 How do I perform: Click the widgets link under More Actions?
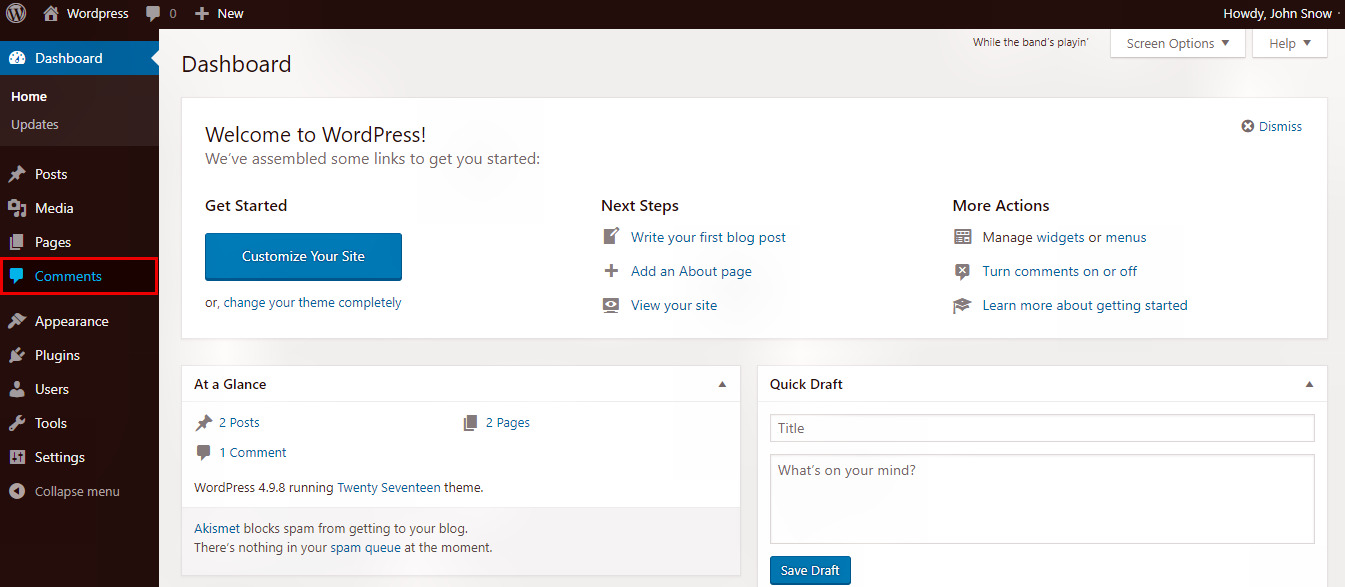(1060, 237)
